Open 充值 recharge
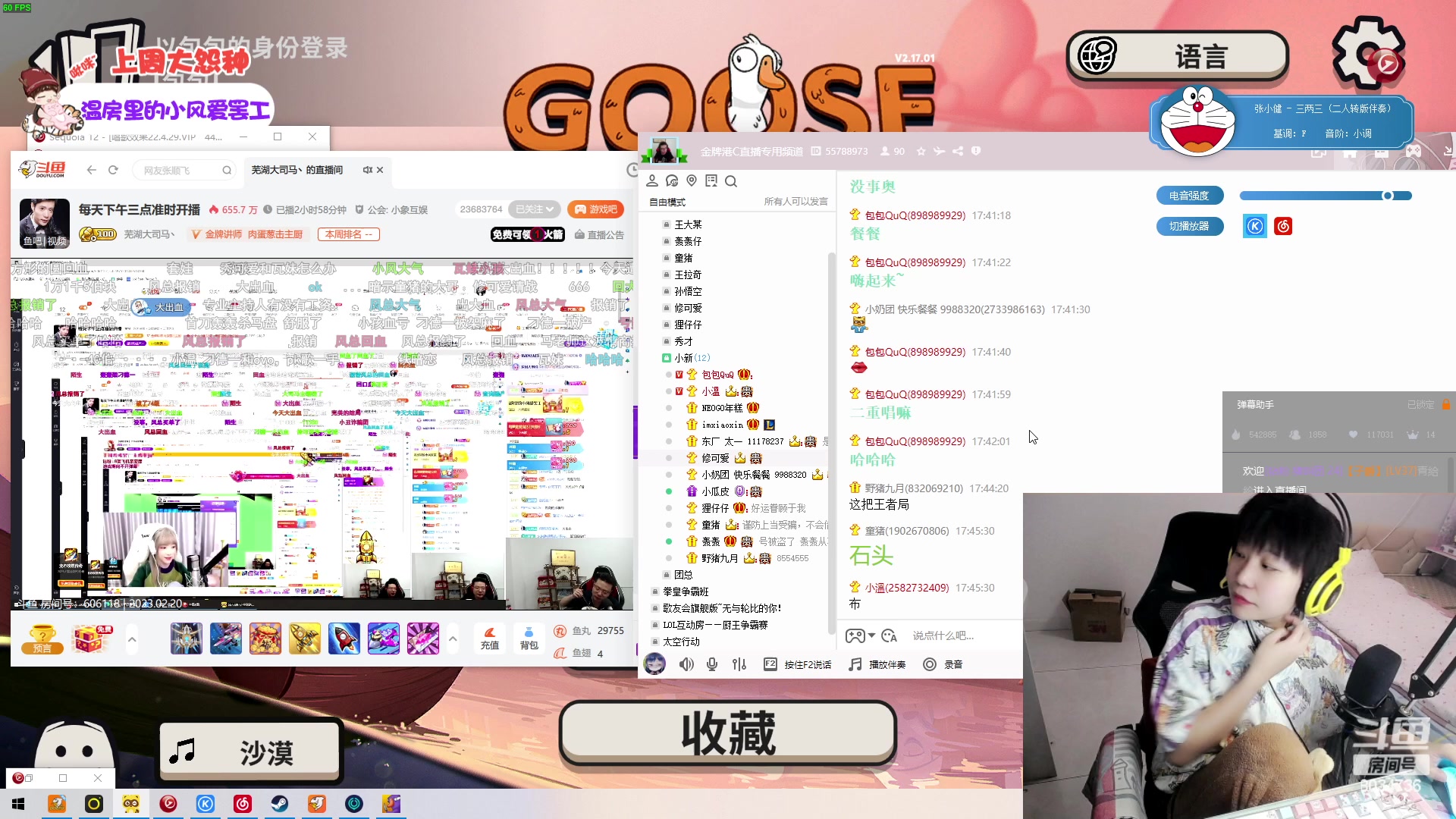The width and height of the screenshot is (1456, 819). pyautogui.click(x=490, y=639)
